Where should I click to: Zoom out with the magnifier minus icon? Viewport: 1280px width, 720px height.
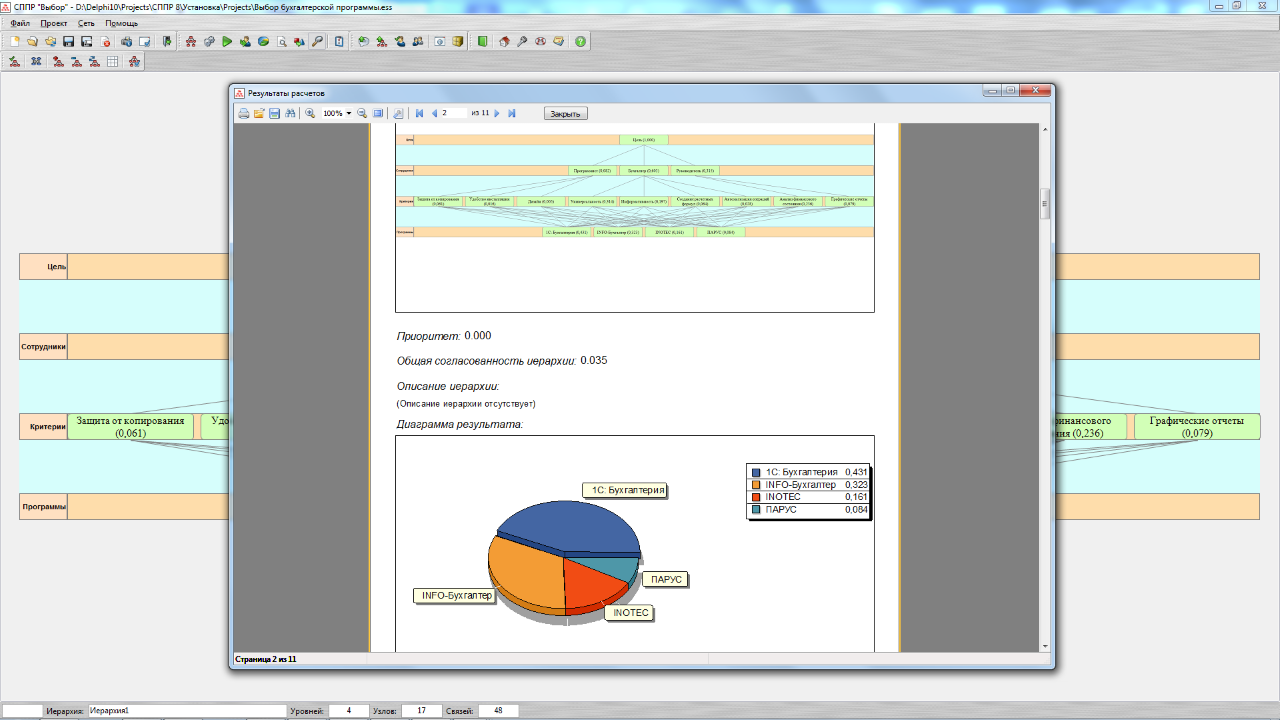[x=362, y=114]
